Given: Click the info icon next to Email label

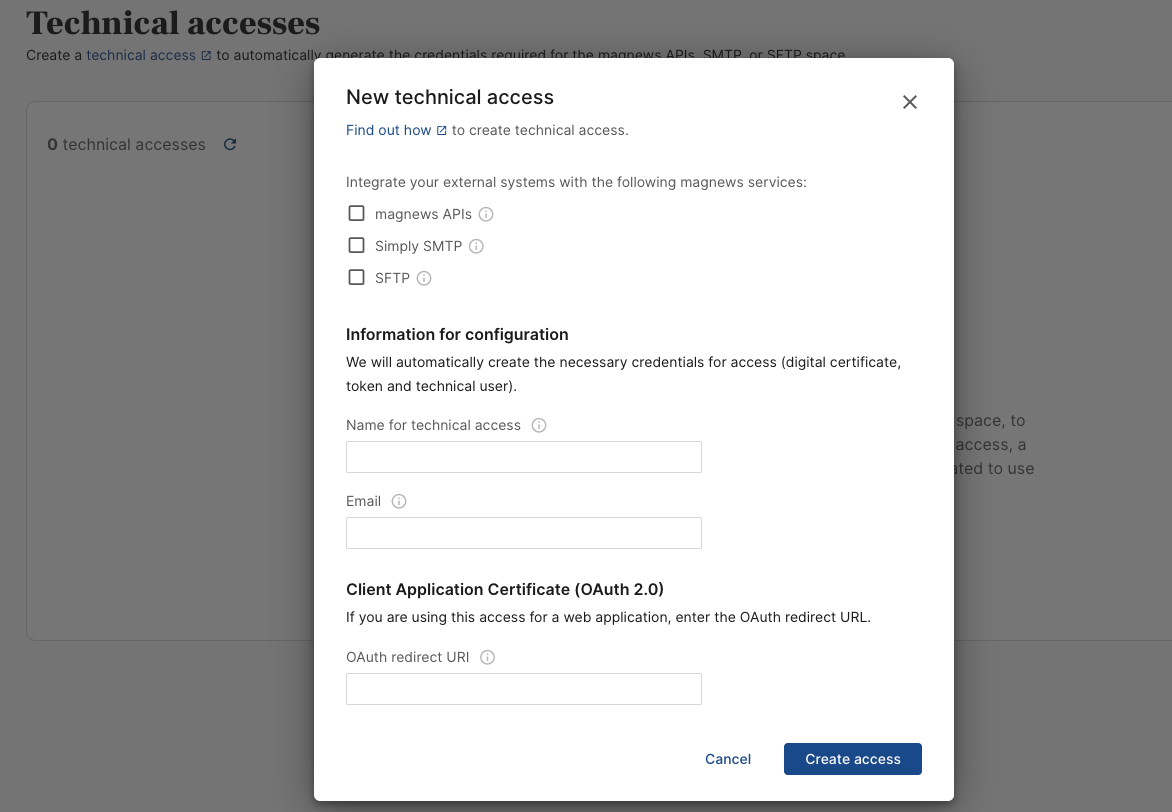Looking at the screenshot, I should (399, 501).
